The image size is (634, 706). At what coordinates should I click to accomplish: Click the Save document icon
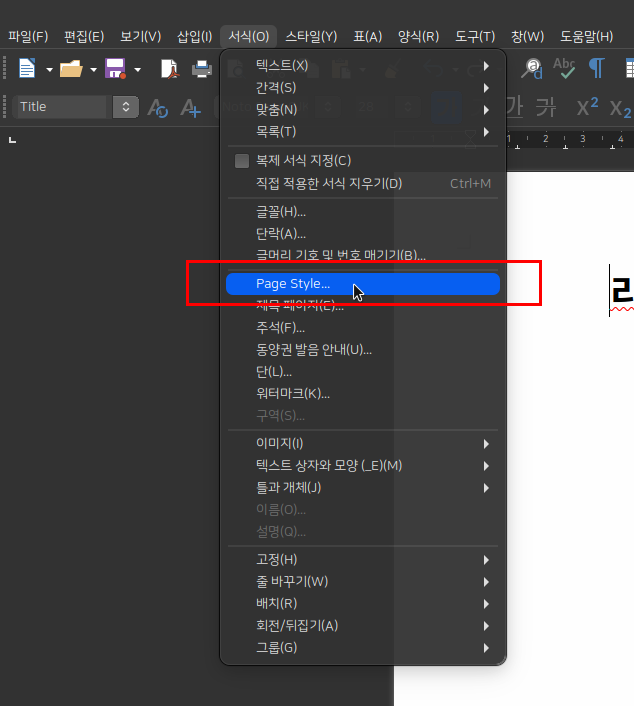click(x=115, y=69)
